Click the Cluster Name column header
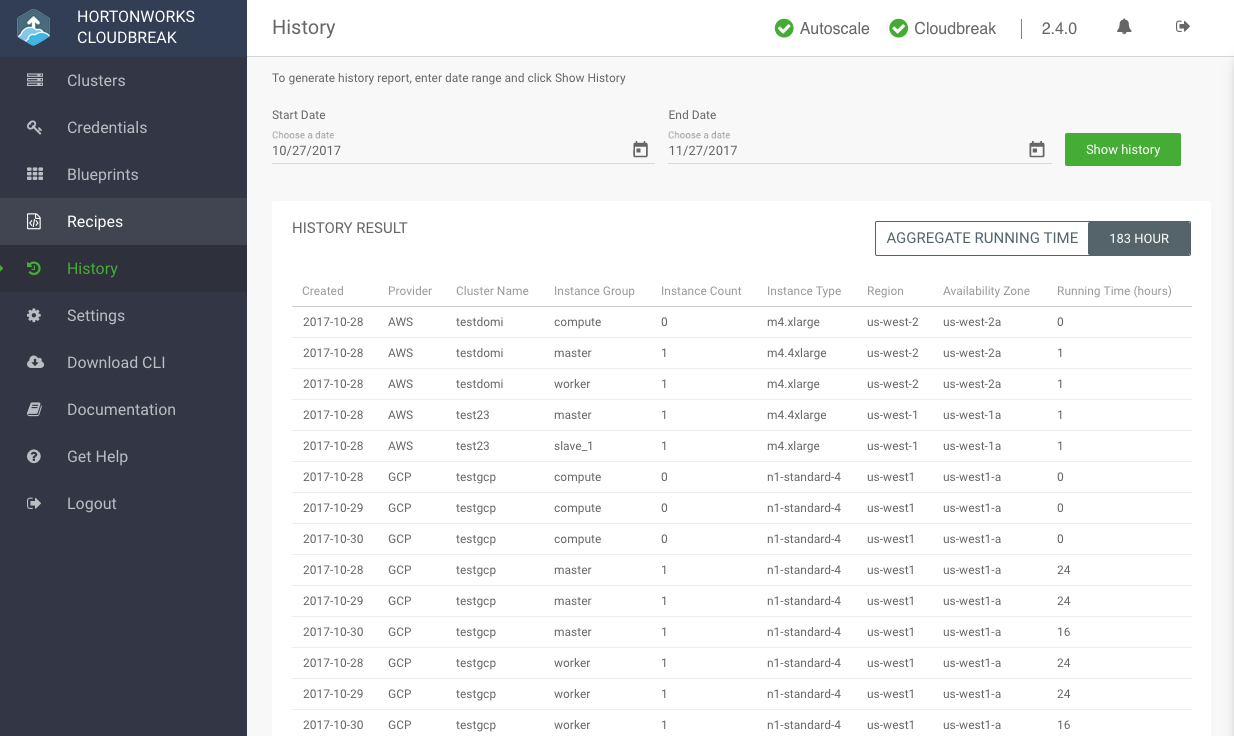 click(492, 291)
